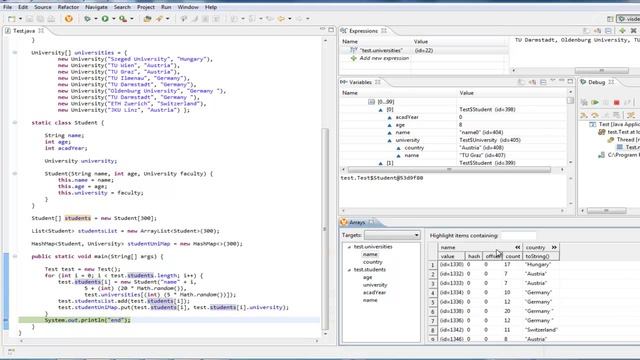Click the 'hash' column header in Arrays table
Screen dimensions: 640x360
pyautogui.click(x=474, y=256)
